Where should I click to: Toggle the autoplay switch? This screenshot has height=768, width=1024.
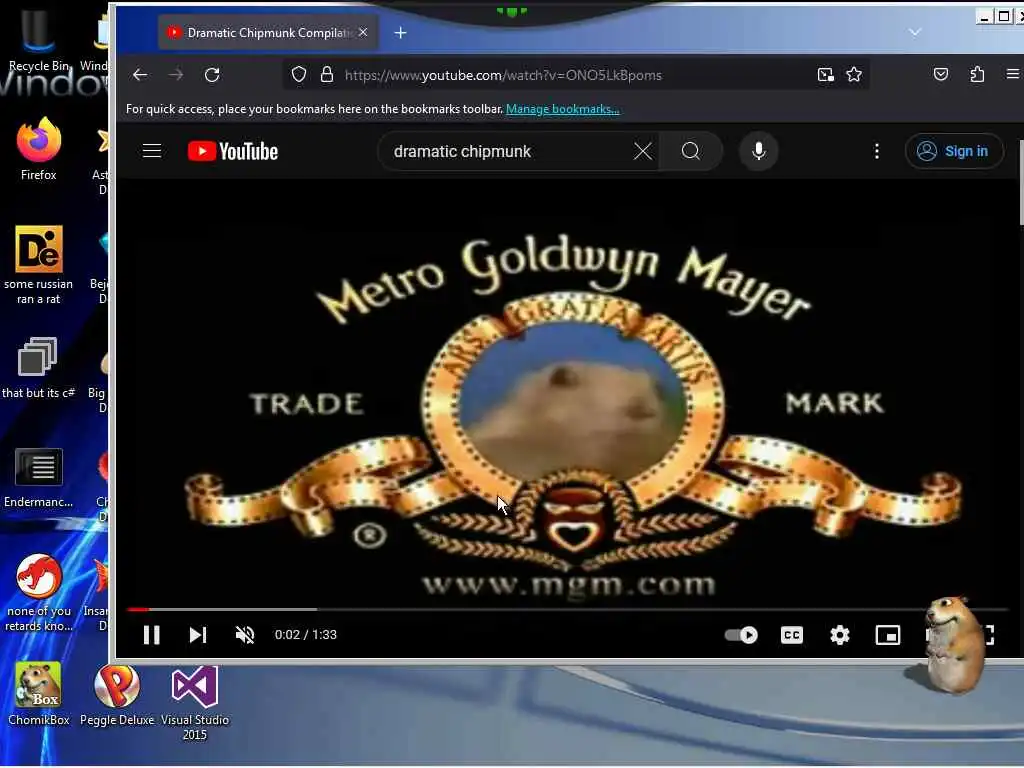741,635
